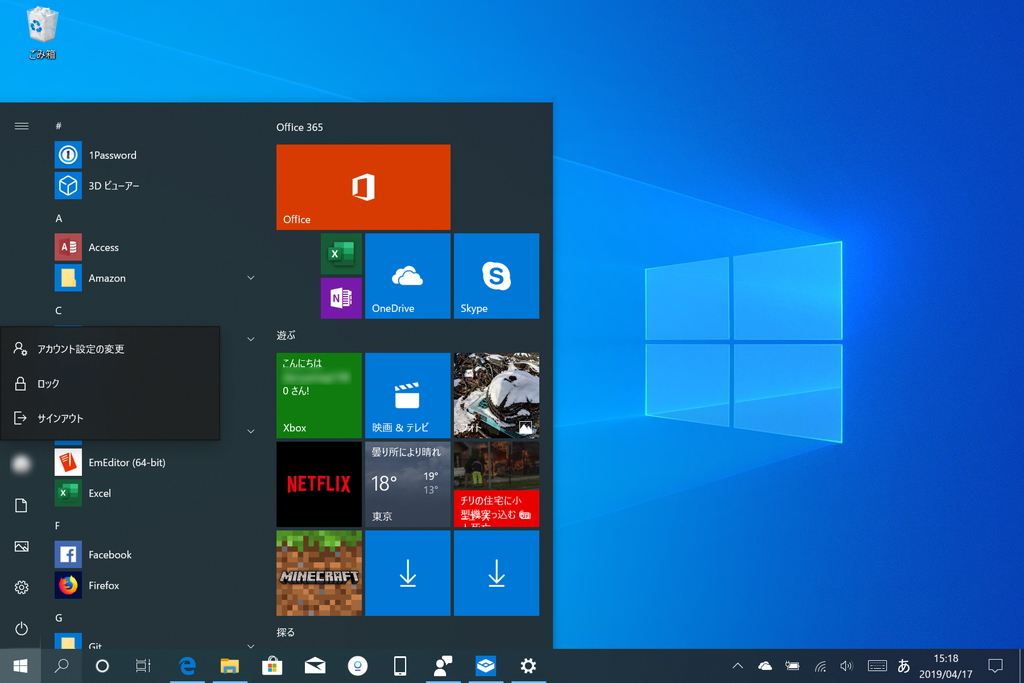Open 1Password from the app list
Image resolution: width=1024 pixels, height=683 pixels.
(152, 155)
